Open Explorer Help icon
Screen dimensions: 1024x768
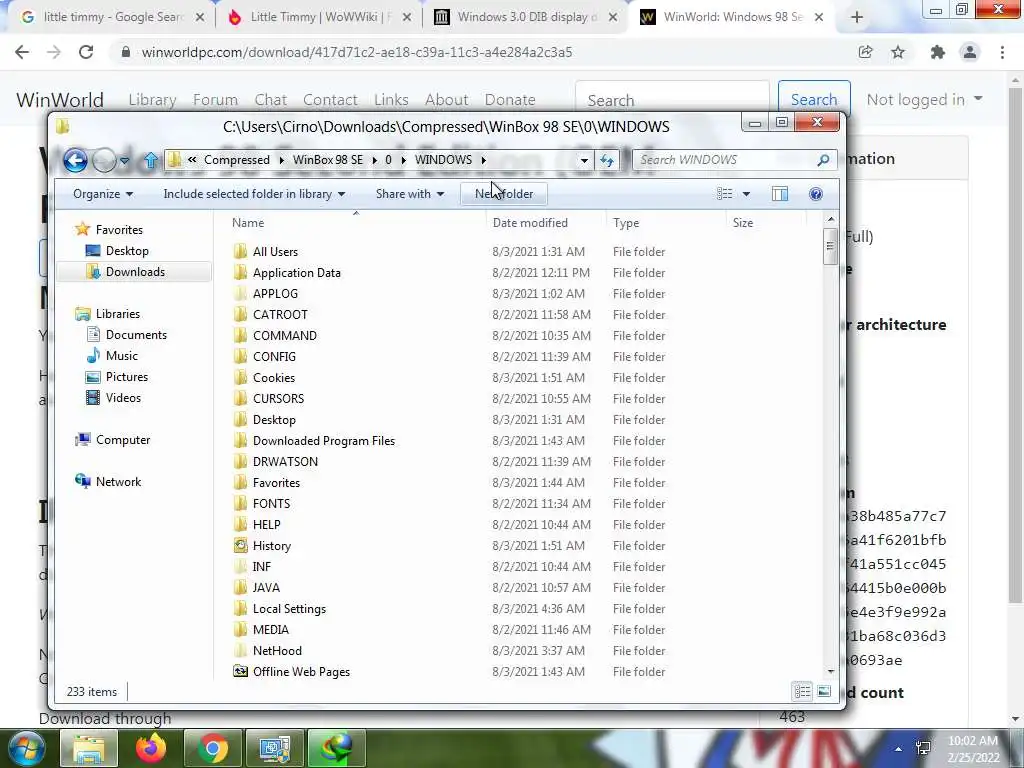816,194
